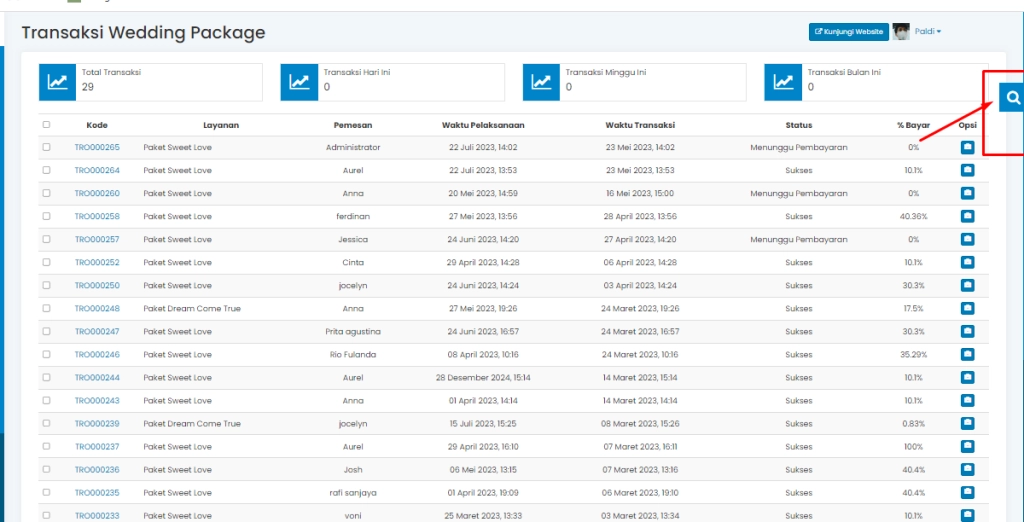Sort table by Status column header
1024x522 pixels.
click(798, 125)
